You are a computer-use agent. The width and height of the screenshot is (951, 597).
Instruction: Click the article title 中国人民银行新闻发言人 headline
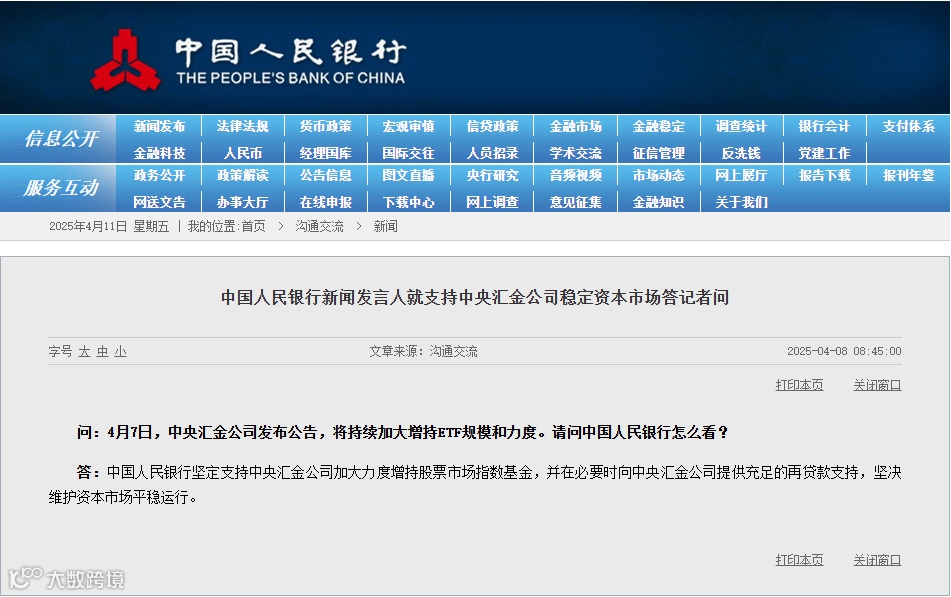475,297
